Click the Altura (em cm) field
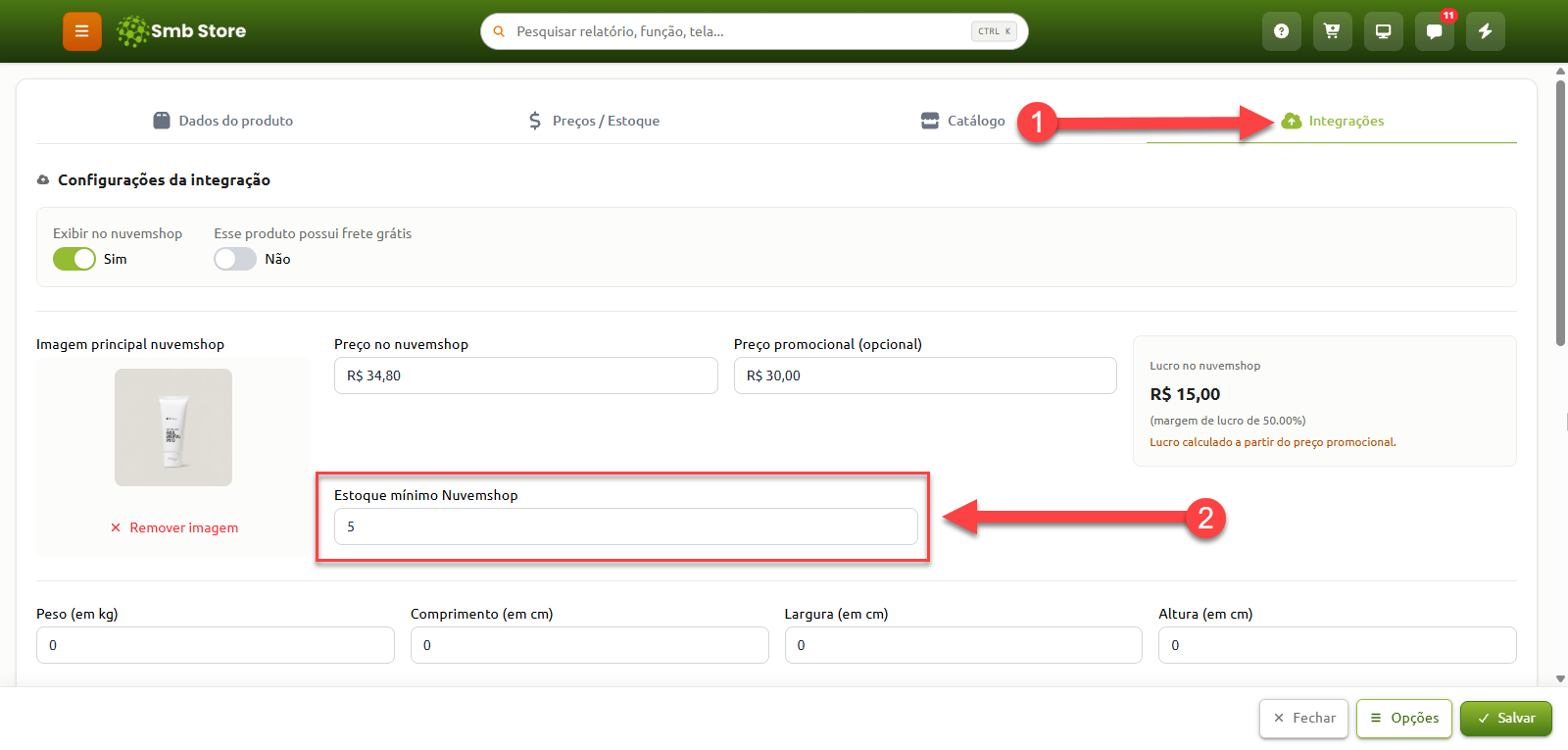Image resolution: width=1568 pixels, height=750 pixels. pyautogui.click(x=1338, y=645)
